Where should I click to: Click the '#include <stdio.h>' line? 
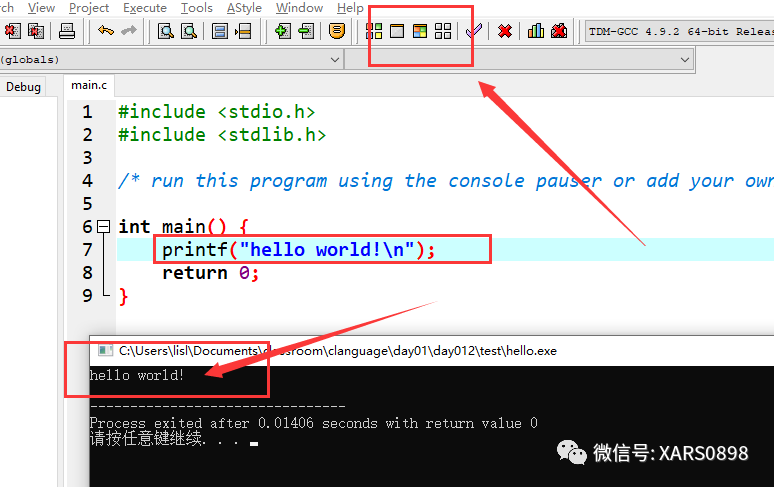click(x=217, y=112)
